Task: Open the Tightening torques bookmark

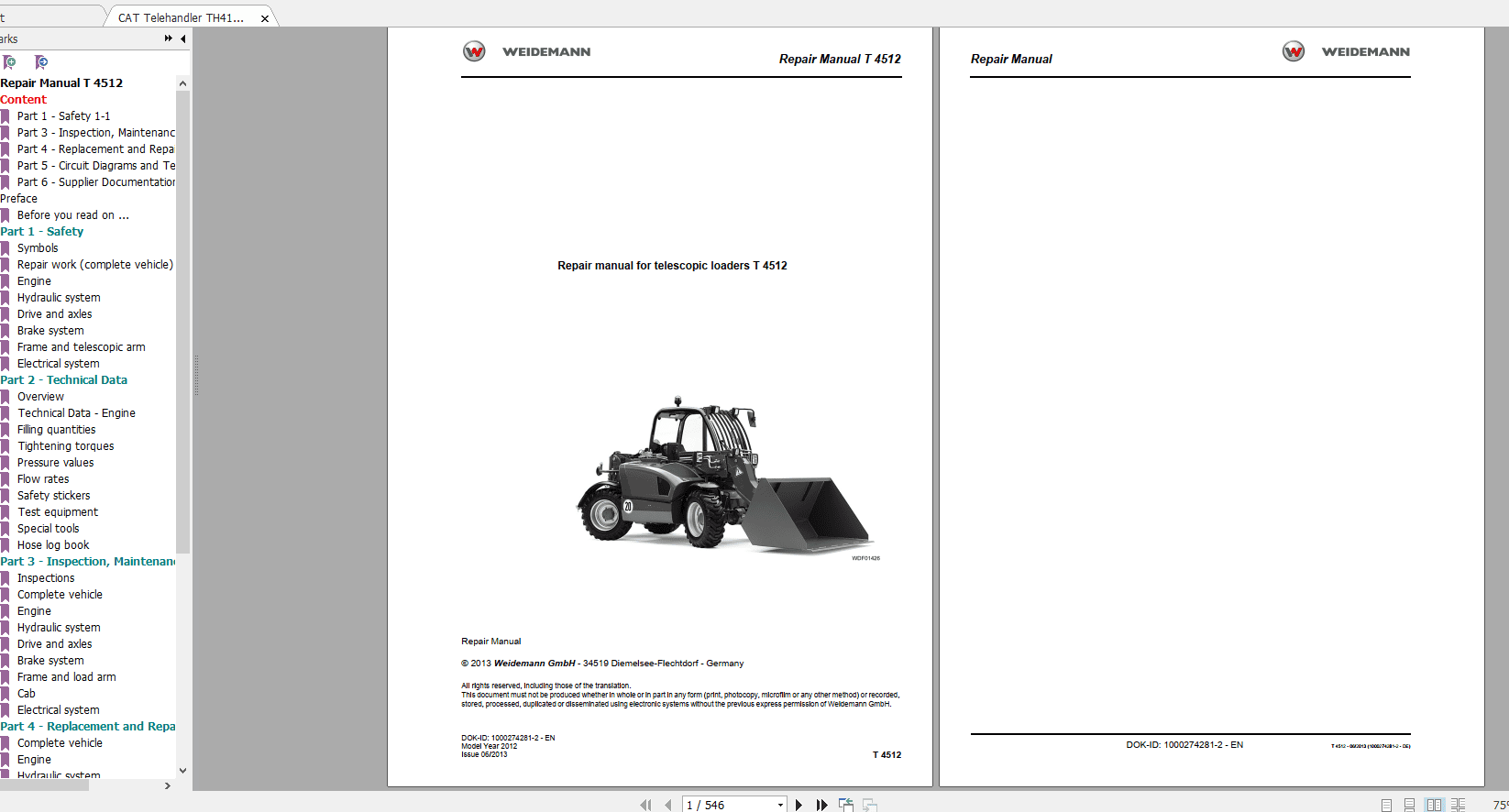Action: [x=66, y=445]
